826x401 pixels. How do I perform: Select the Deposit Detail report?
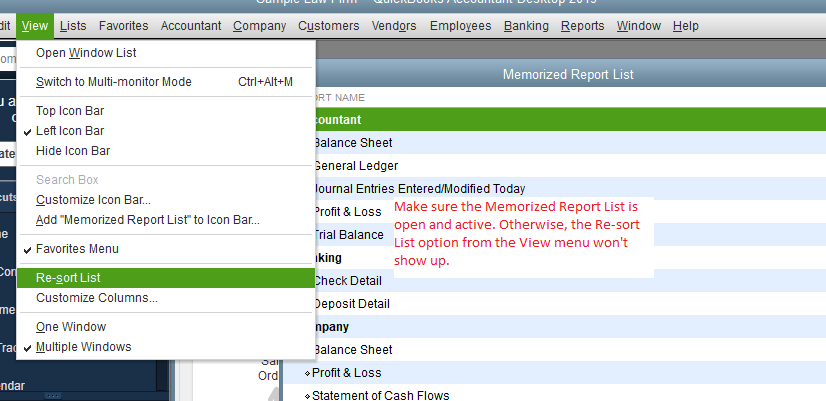pyautogui.click(x=571, y=304)
